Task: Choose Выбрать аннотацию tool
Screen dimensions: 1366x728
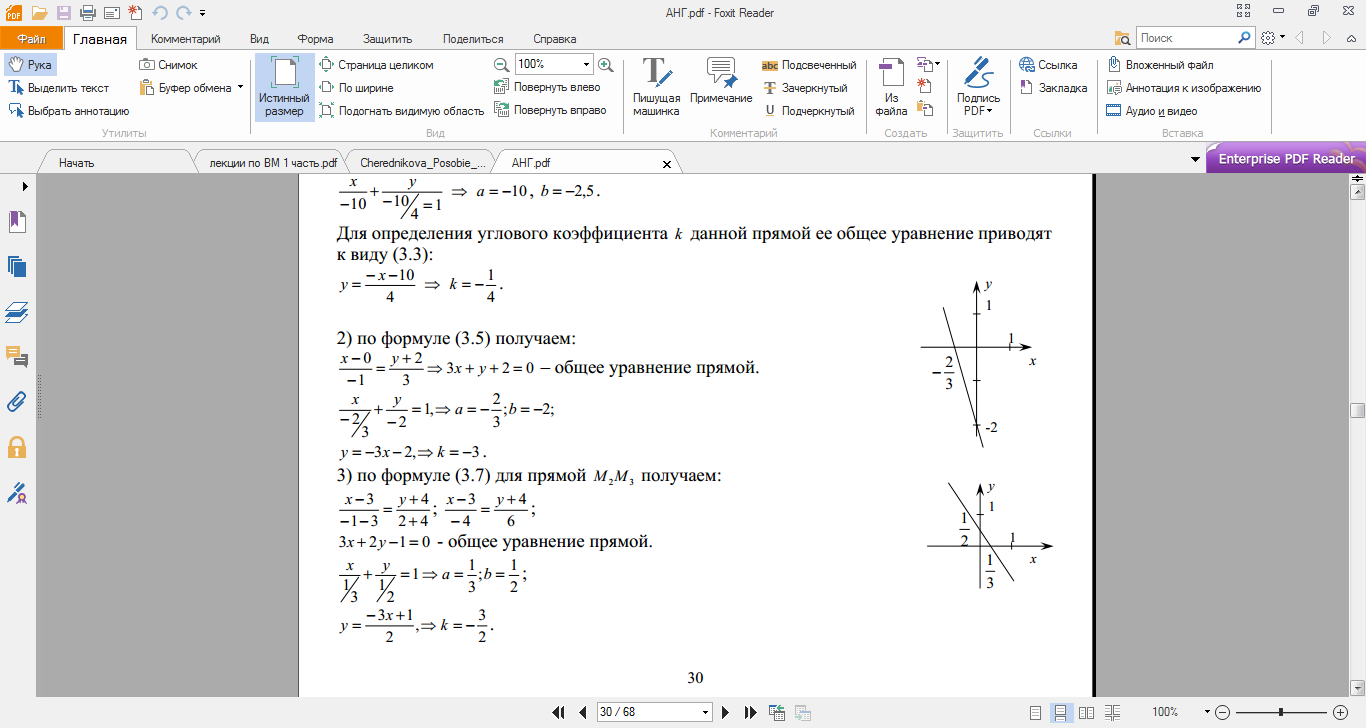Action: (68, 111)
